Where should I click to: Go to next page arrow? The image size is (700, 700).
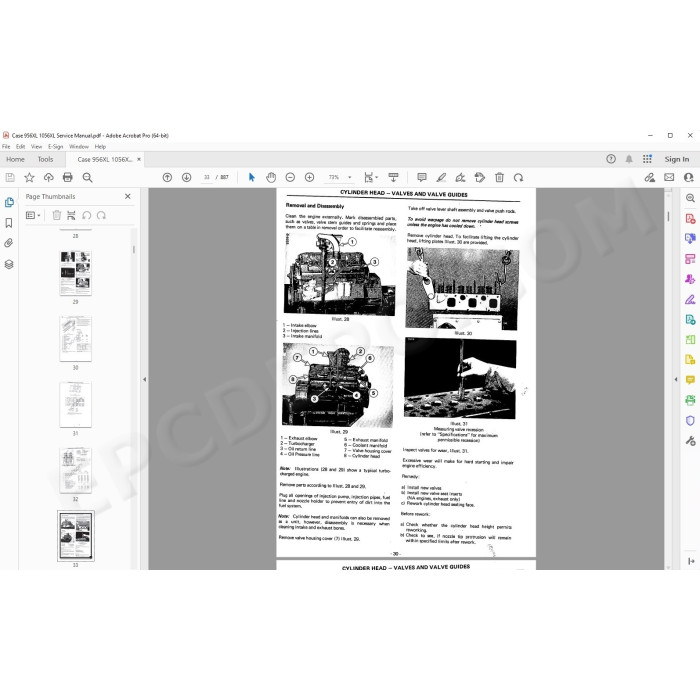pos(187,178)
